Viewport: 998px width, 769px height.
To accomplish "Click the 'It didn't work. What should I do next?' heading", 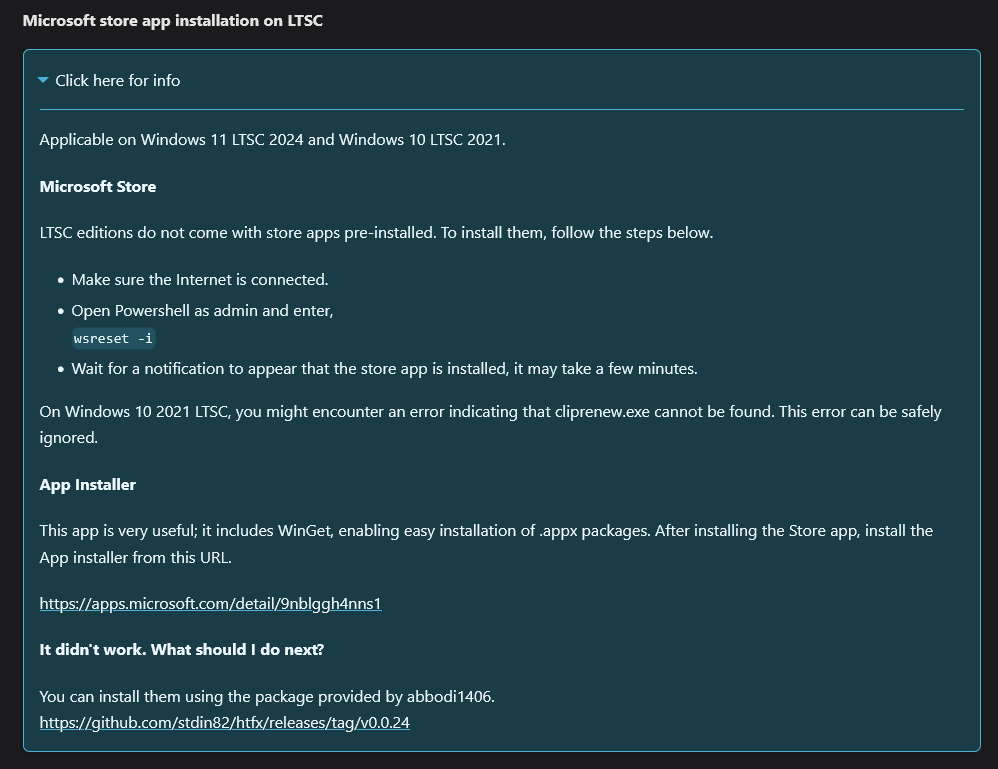I will [x=182, y=650].
